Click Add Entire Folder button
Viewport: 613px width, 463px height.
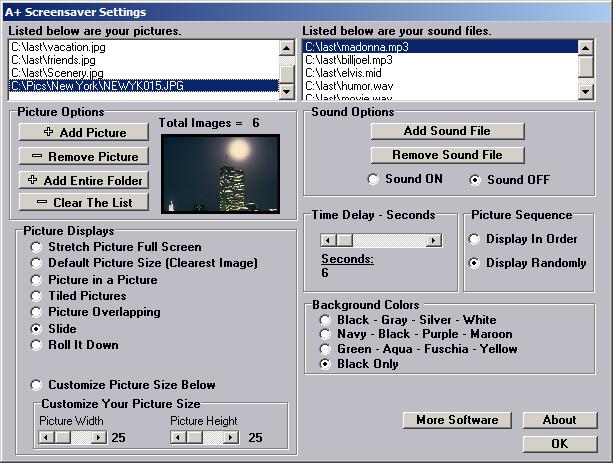84,180
